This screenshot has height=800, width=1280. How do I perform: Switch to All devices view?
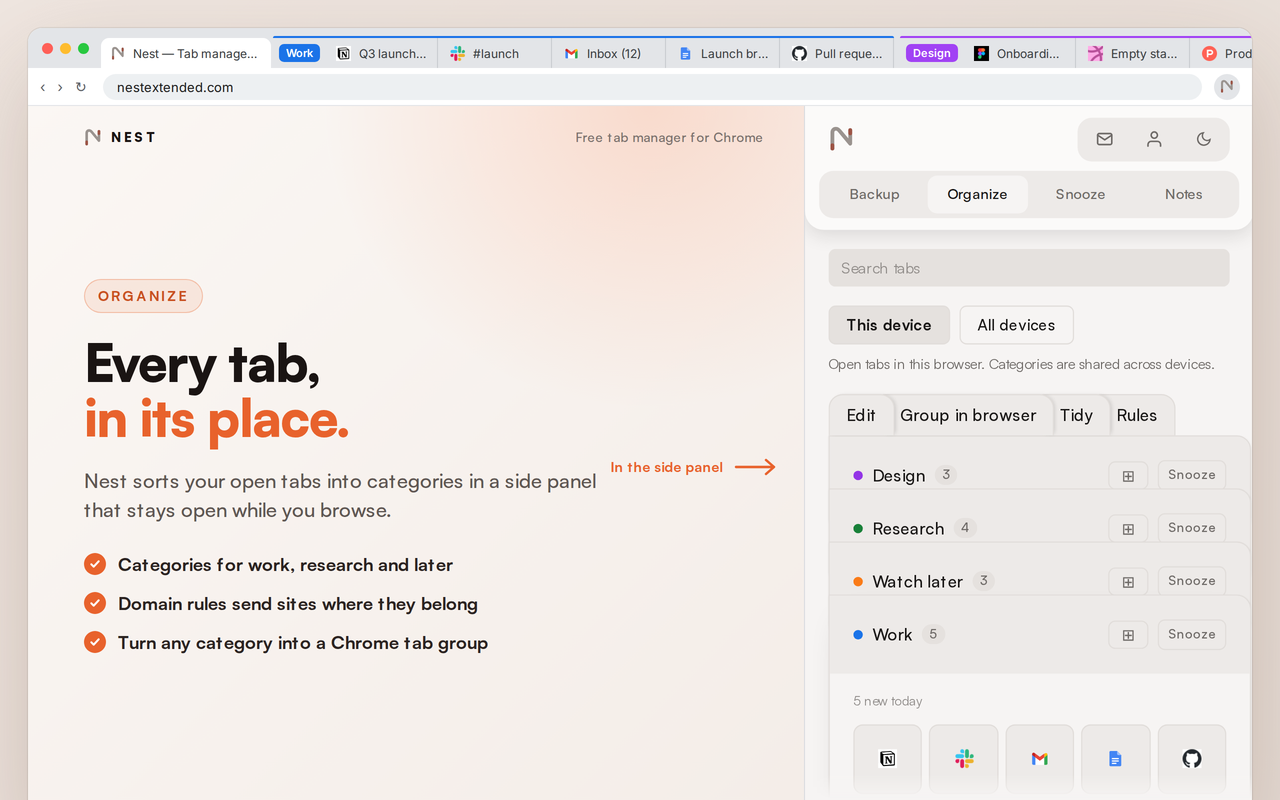point(1016,325)
